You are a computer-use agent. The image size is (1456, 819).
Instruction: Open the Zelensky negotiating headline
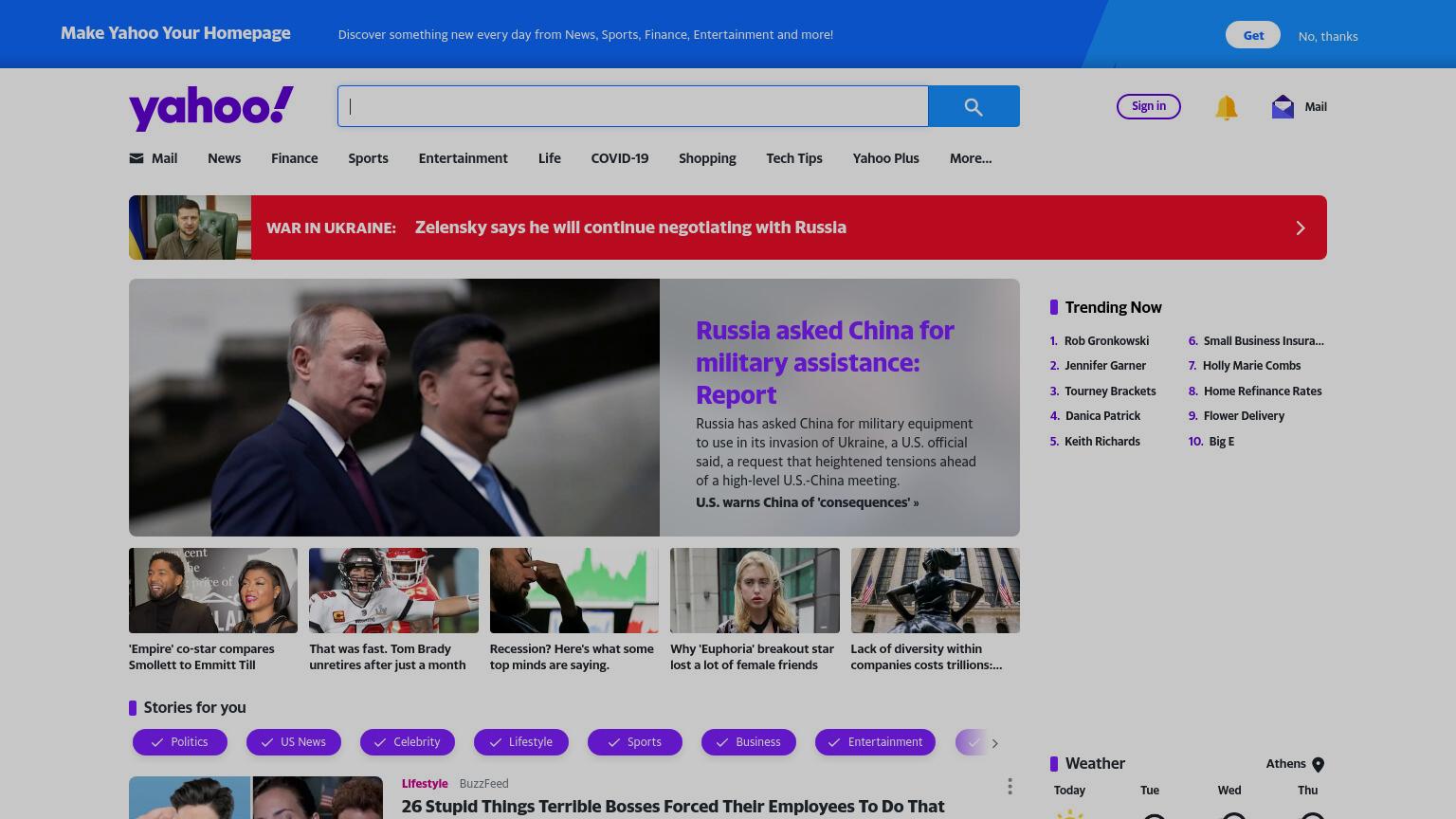[630, 227]
